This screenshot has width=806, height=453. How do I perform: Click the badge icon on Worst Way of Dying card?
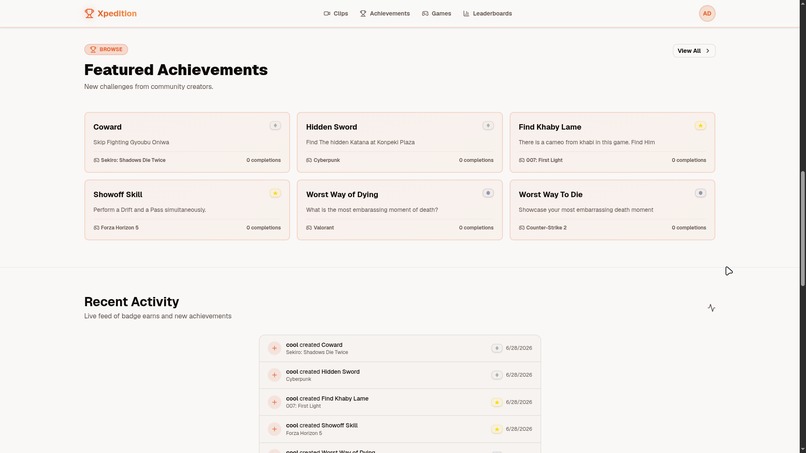[x=488, y=193]
